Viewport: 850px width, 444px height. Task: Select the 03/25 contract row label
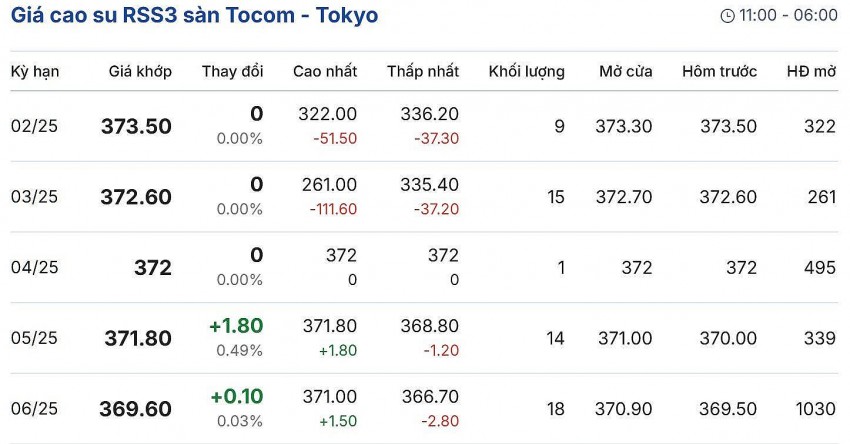click(34, 197)
